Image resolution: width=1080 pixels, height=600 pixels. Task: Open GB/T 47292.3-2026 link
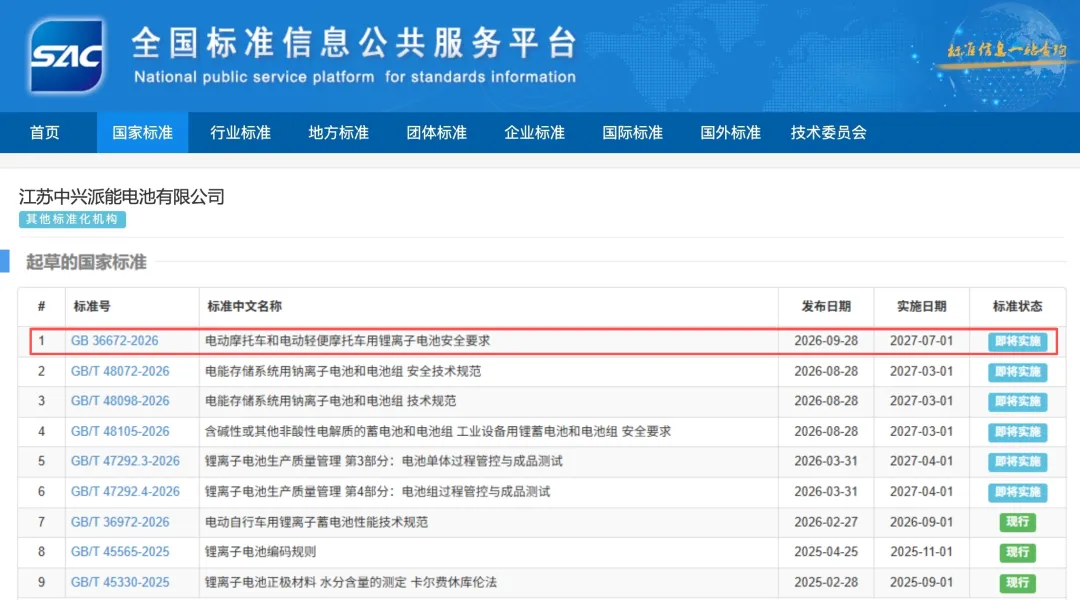(125, 461)
